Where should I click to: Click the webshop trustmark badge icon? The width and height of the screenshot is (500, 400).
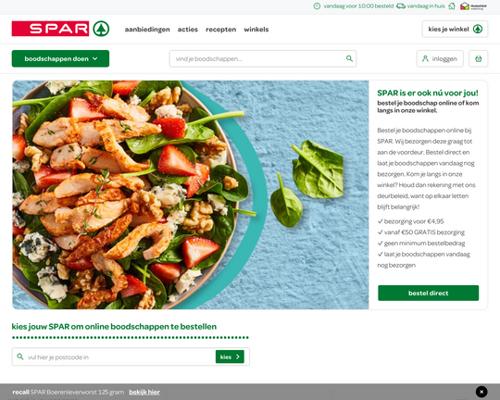click(473, 6)
